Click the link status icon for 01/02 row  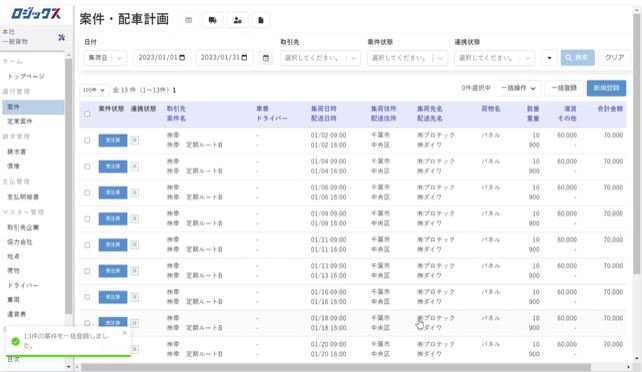(x=135, y=140)
